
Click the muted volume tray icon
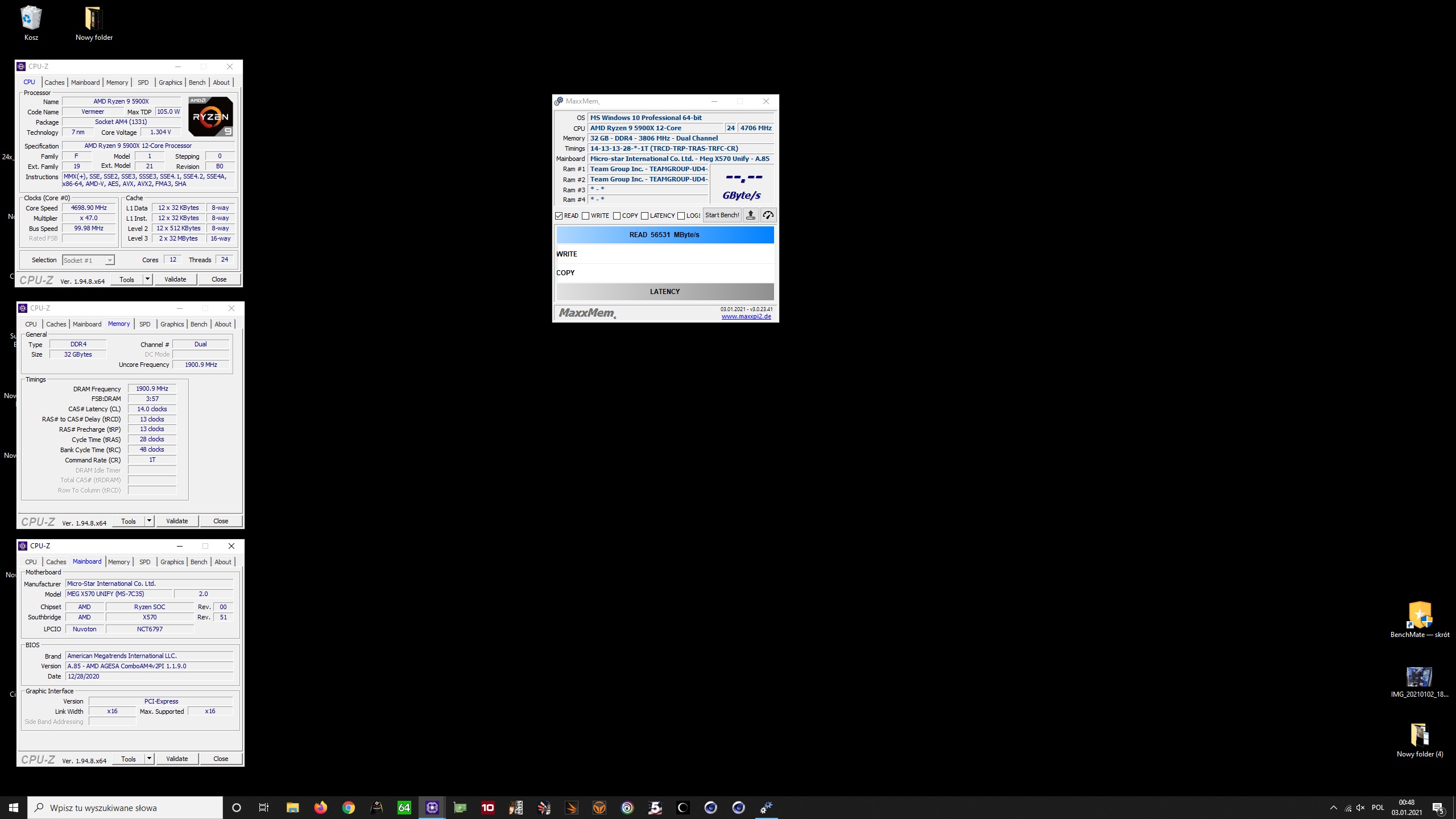1360,808
